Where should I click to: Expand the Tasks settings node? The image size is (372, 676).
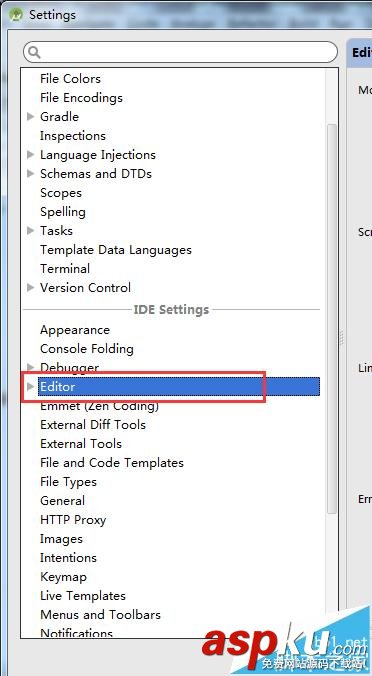(x=30, y=230)
